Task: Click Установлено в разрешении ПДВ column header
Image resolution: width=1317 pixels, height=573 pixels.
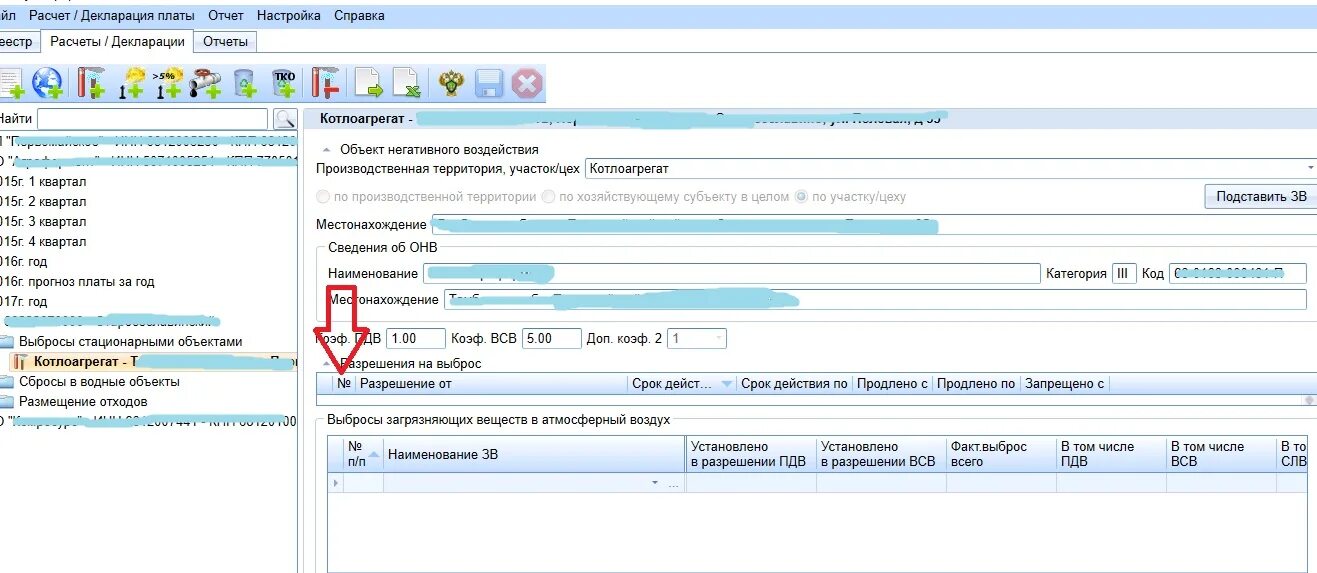Action: coord(750,454)
